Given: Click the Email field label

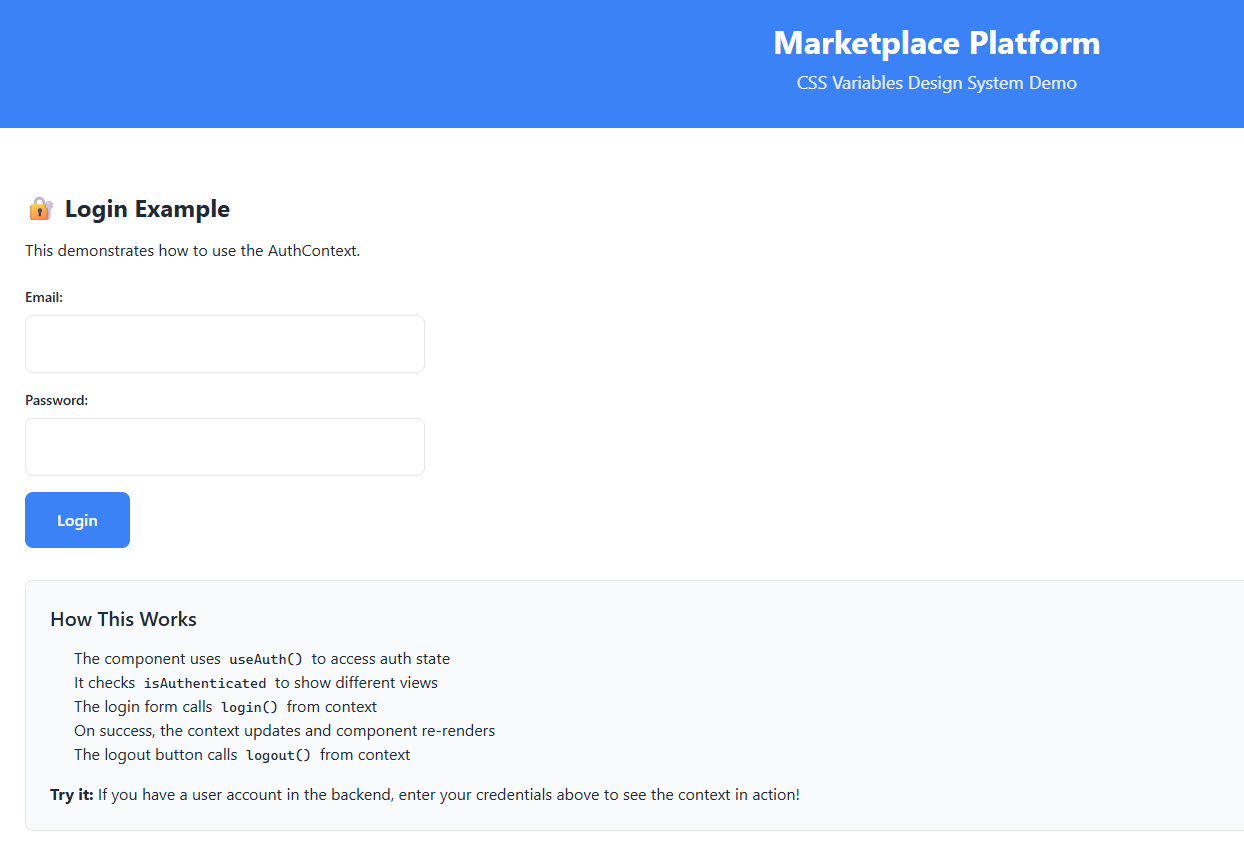Looking at the screenshot, I should click(44, 297).
